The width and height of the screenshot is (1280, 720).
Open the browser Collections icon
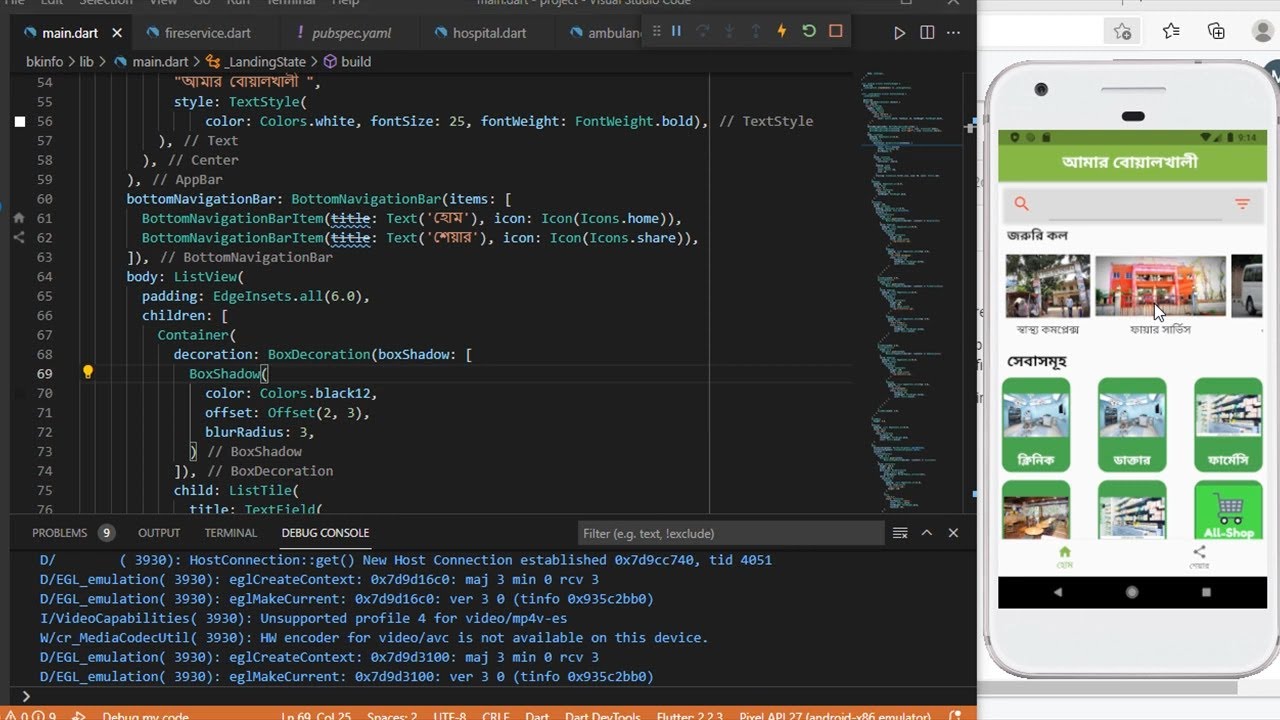point(1216,31)
